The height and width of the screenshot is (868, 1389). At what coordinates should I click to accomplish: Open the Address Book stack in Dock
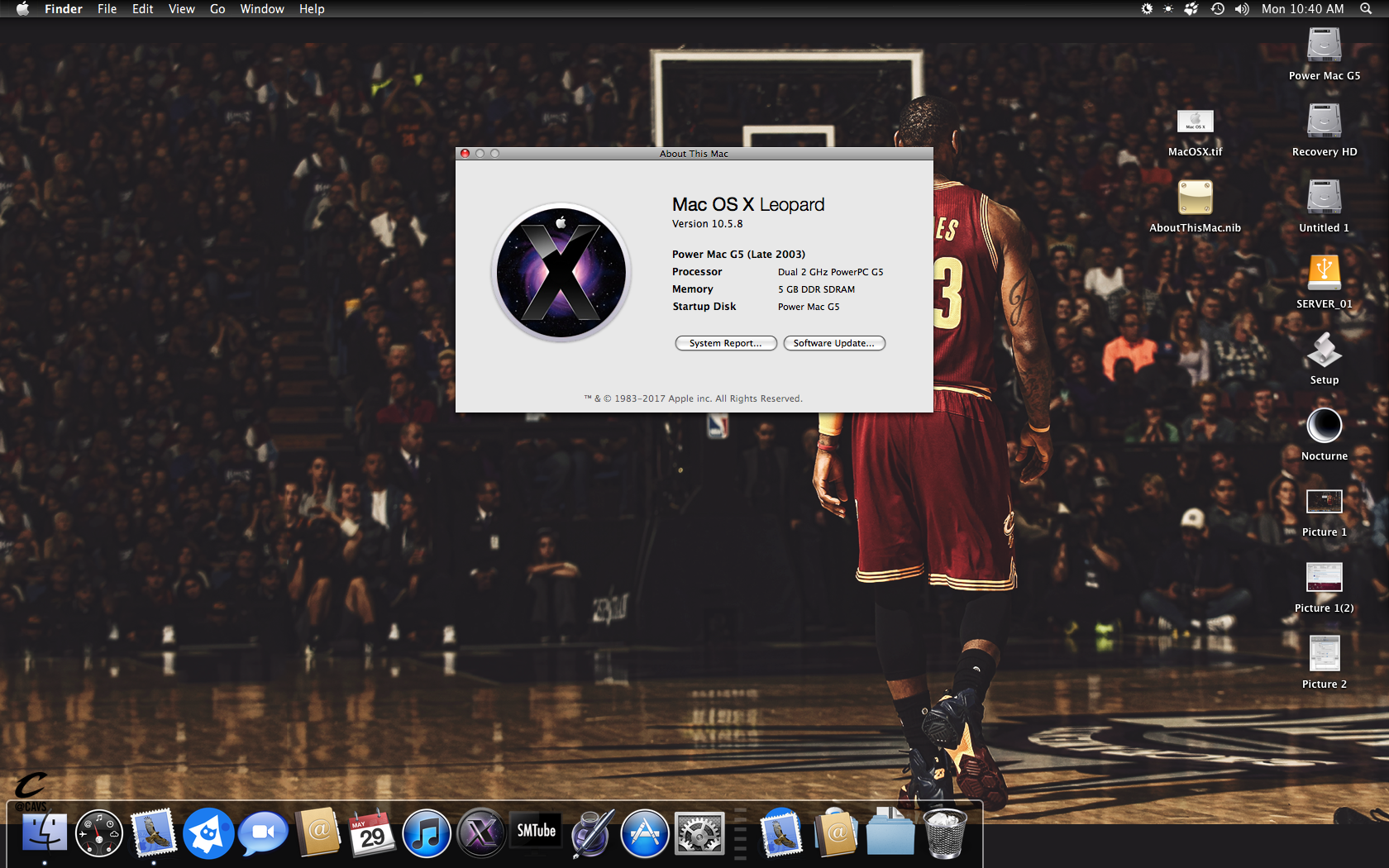(x=836, y=832)
